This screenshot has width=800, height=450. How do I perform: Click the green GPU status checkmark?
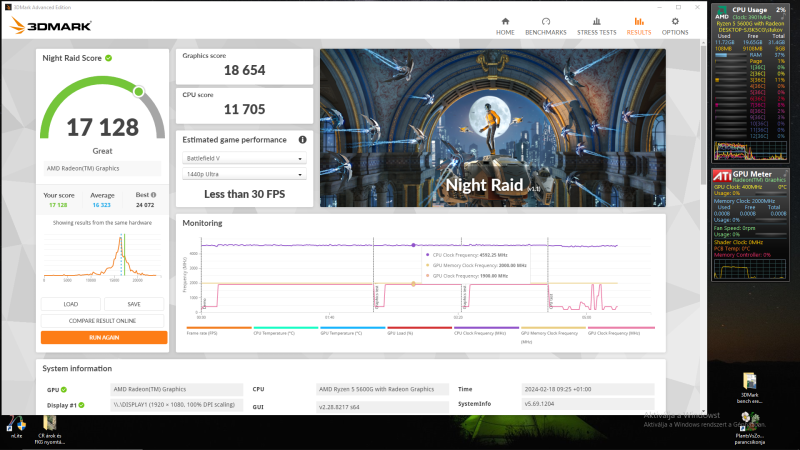pyautogui.click(x=64, y=389)
